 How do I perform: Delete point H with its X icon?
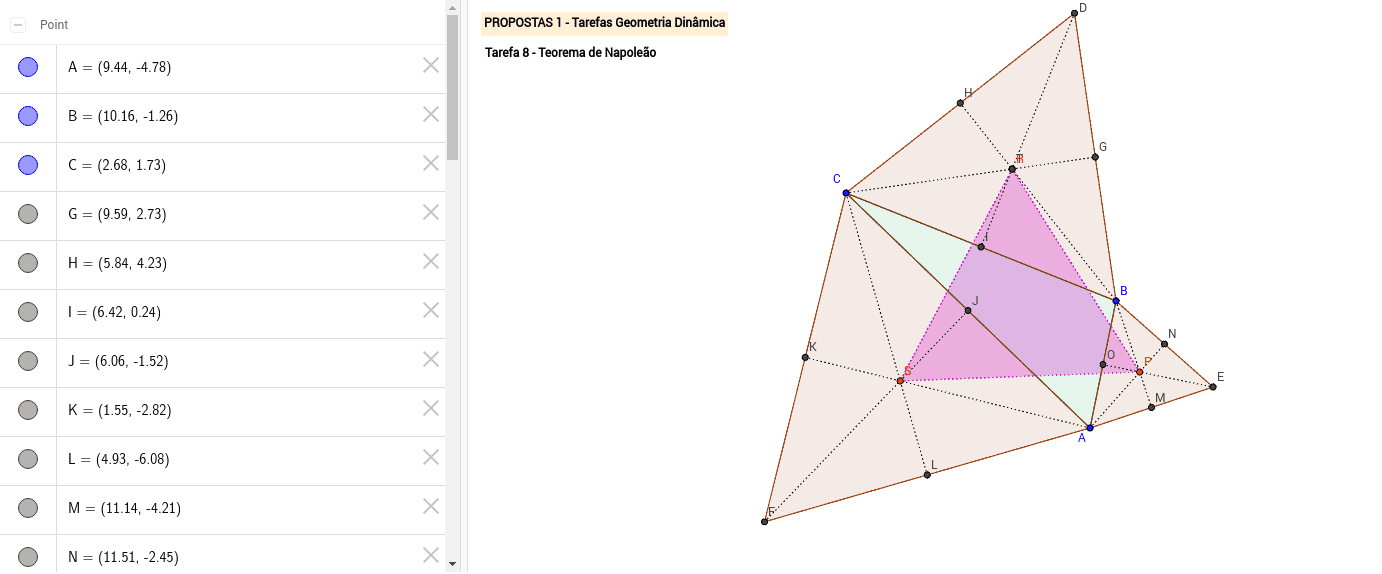point(431,261)
